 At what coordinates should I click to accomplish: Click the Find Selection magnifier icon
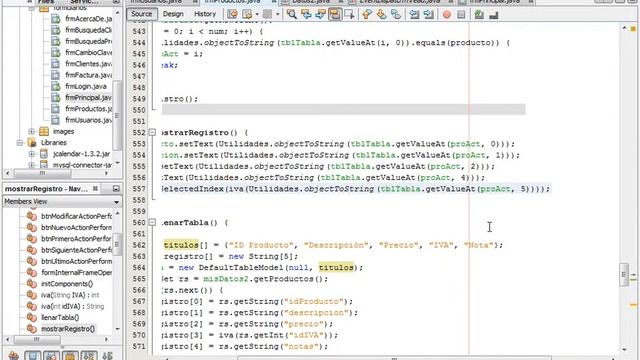(291, 14)
